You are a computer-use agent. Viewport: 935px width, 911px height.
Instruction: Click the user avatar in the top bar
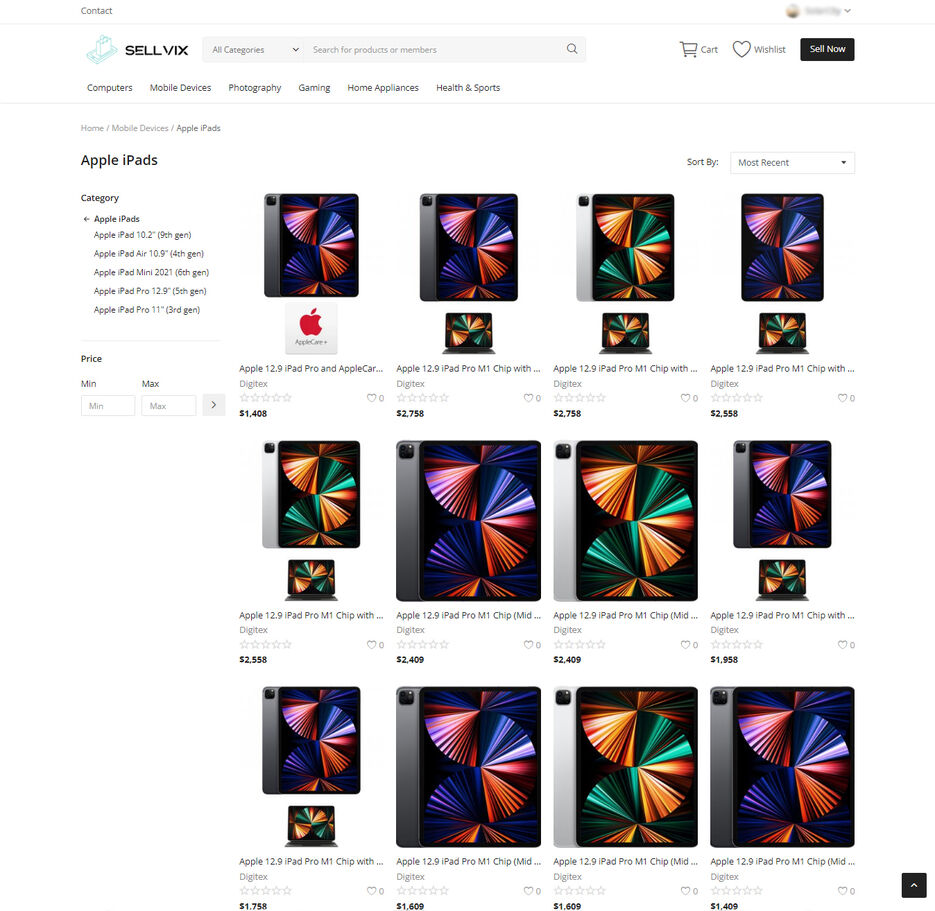(792, 11)
